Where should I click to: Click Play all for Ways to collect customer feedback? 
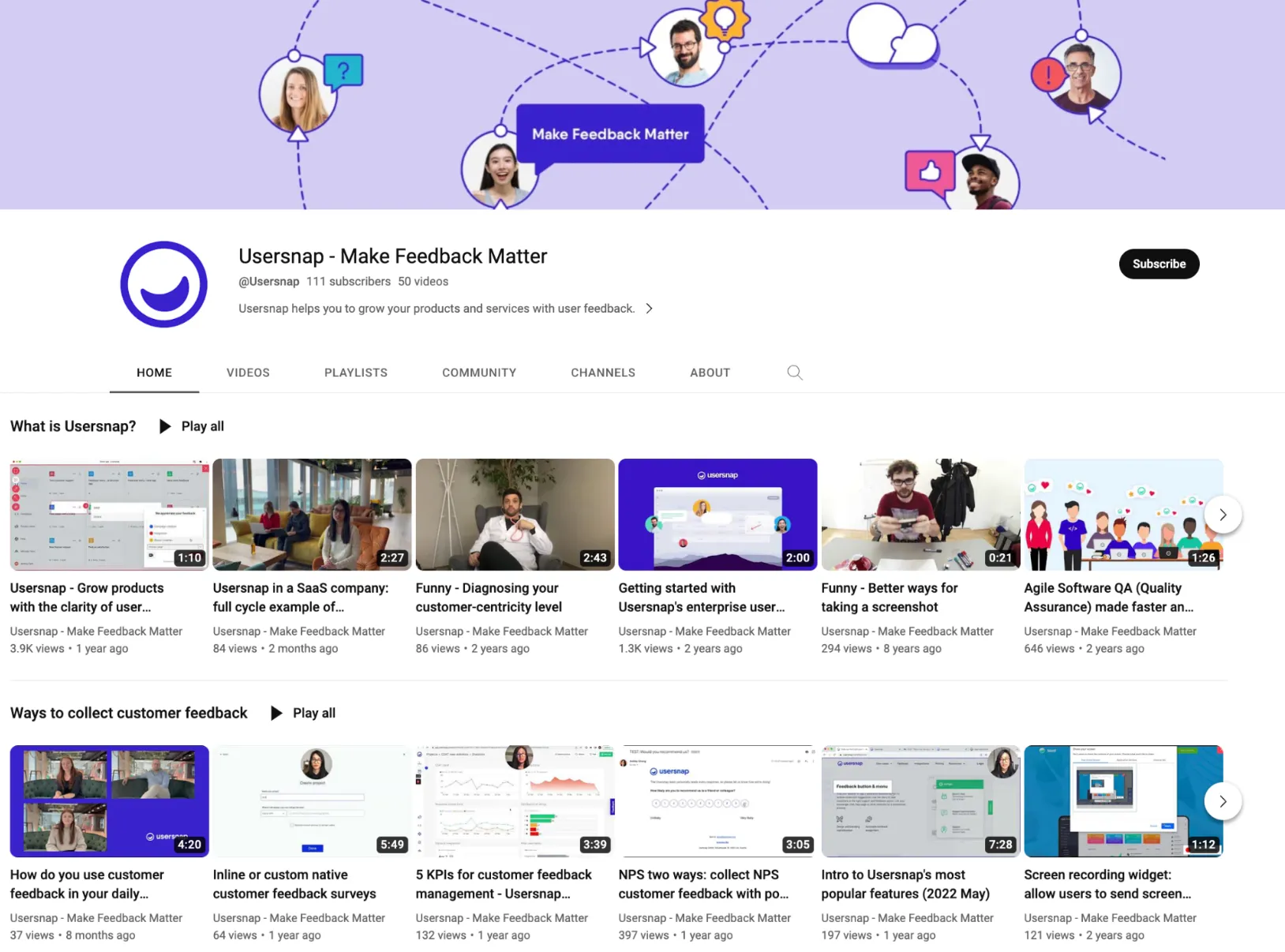[304, 713]
